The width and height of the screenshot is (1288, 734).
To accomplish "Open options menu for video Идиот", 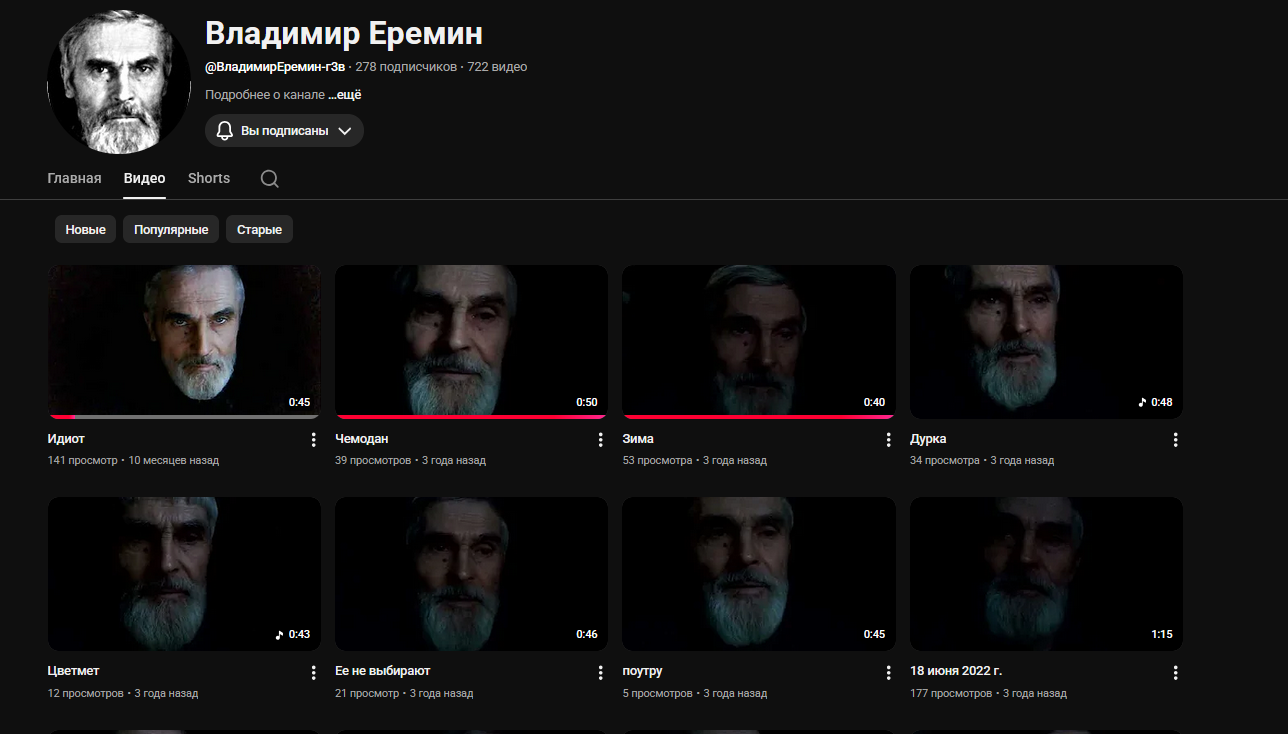I will click(313, 440).
